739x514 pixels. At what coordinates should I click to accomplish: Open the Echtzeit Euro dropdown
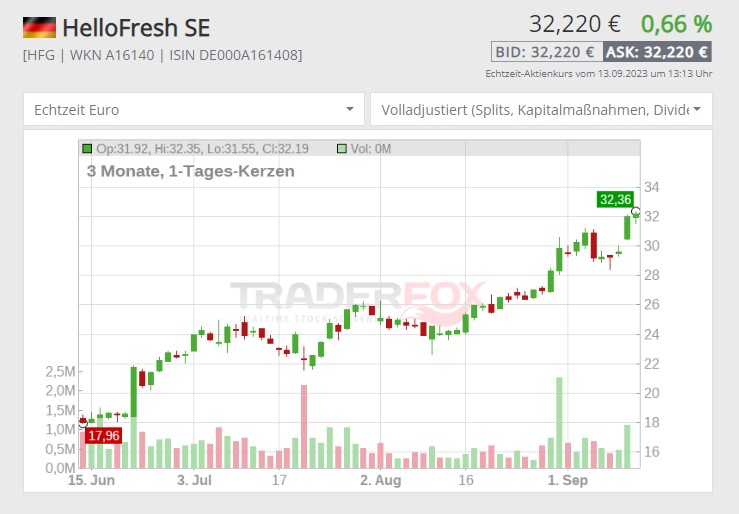(x=193, y=110)
